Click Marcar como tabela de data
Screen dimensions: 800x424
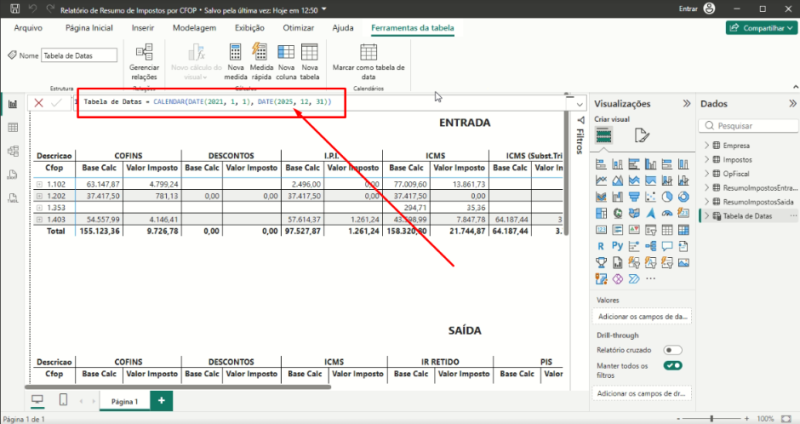click(x=368, y=62)
